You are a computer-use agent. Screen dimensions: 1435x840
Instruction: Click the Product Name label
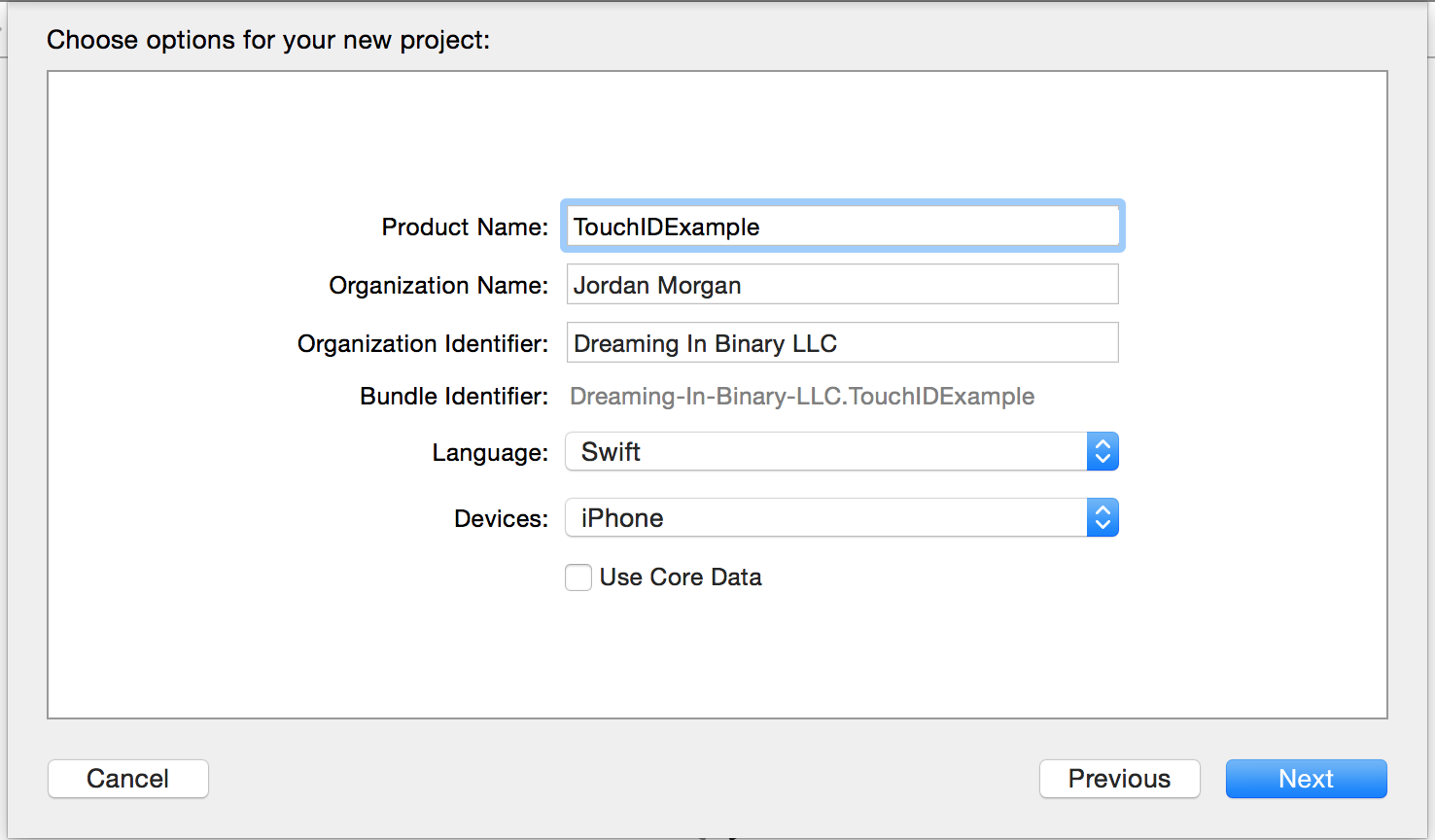point(464,226)
